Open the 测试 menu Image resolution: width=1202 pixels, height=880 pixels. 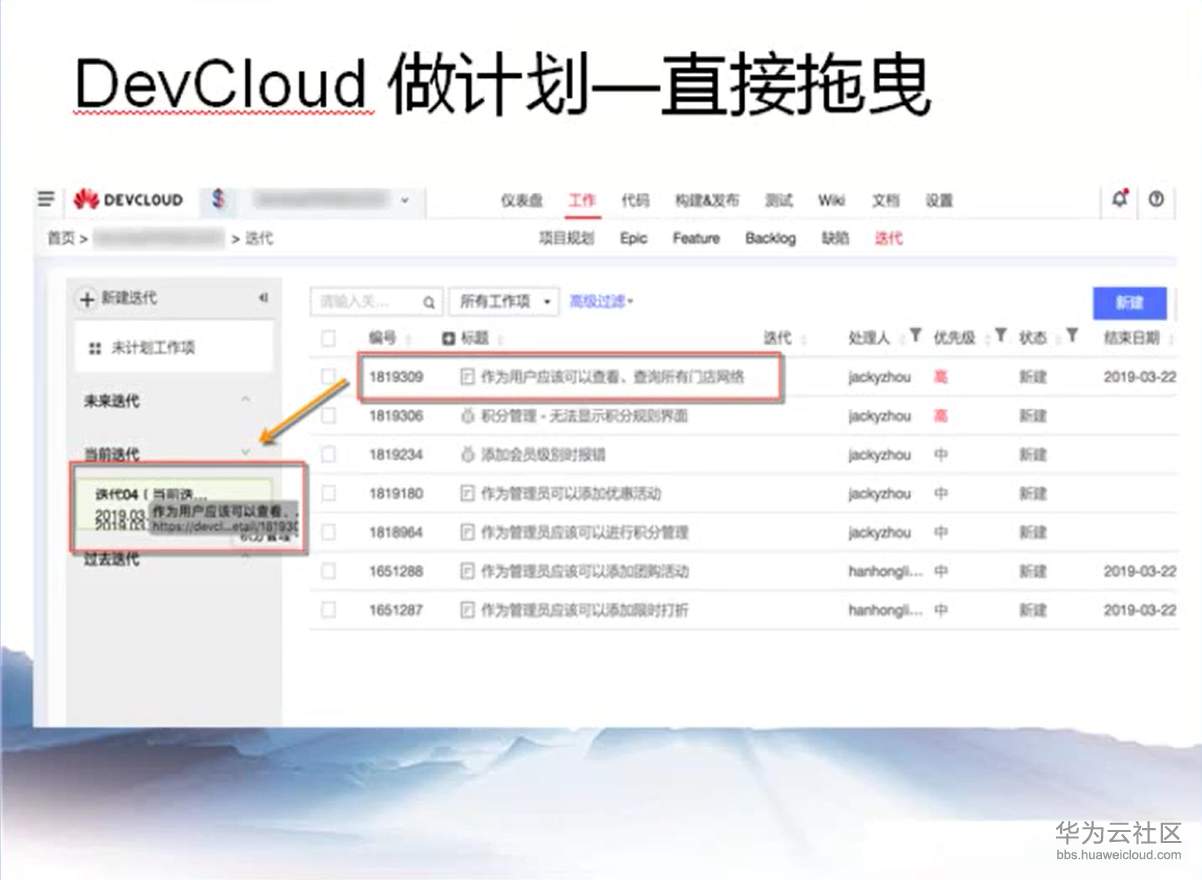779,200
